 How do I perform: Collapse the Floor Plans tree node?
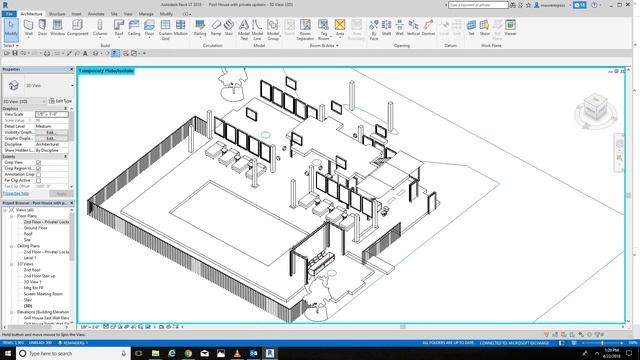coord(11,216)
